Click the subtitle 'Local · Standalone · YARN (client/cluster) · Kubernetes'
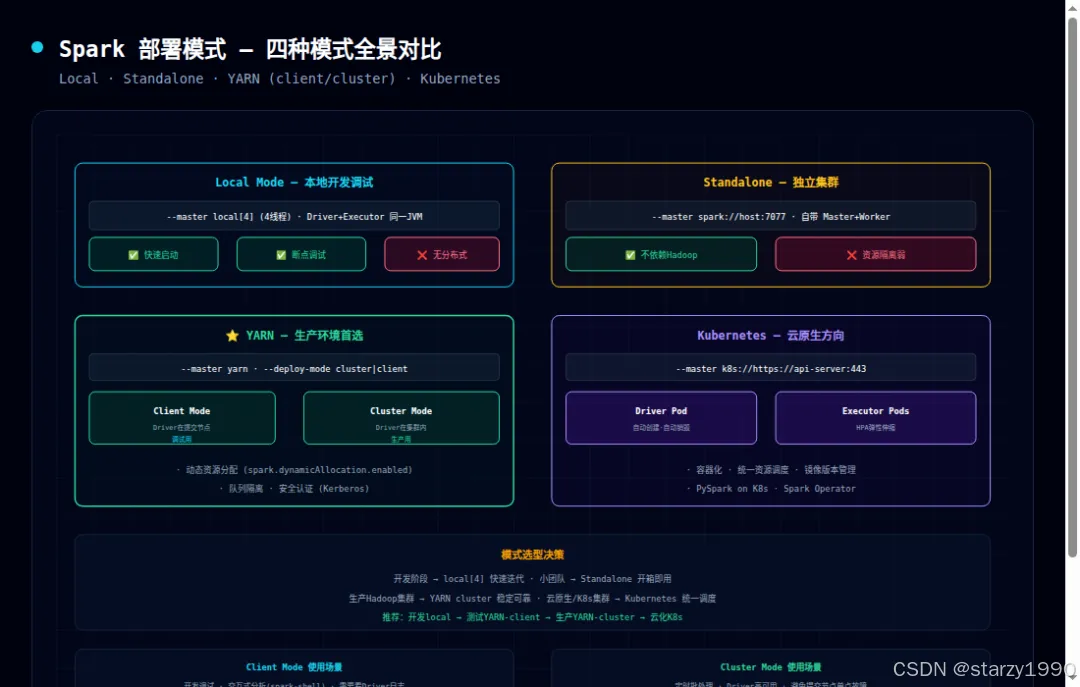Viewport: 1080px width, 687px height. coord(280,79)
